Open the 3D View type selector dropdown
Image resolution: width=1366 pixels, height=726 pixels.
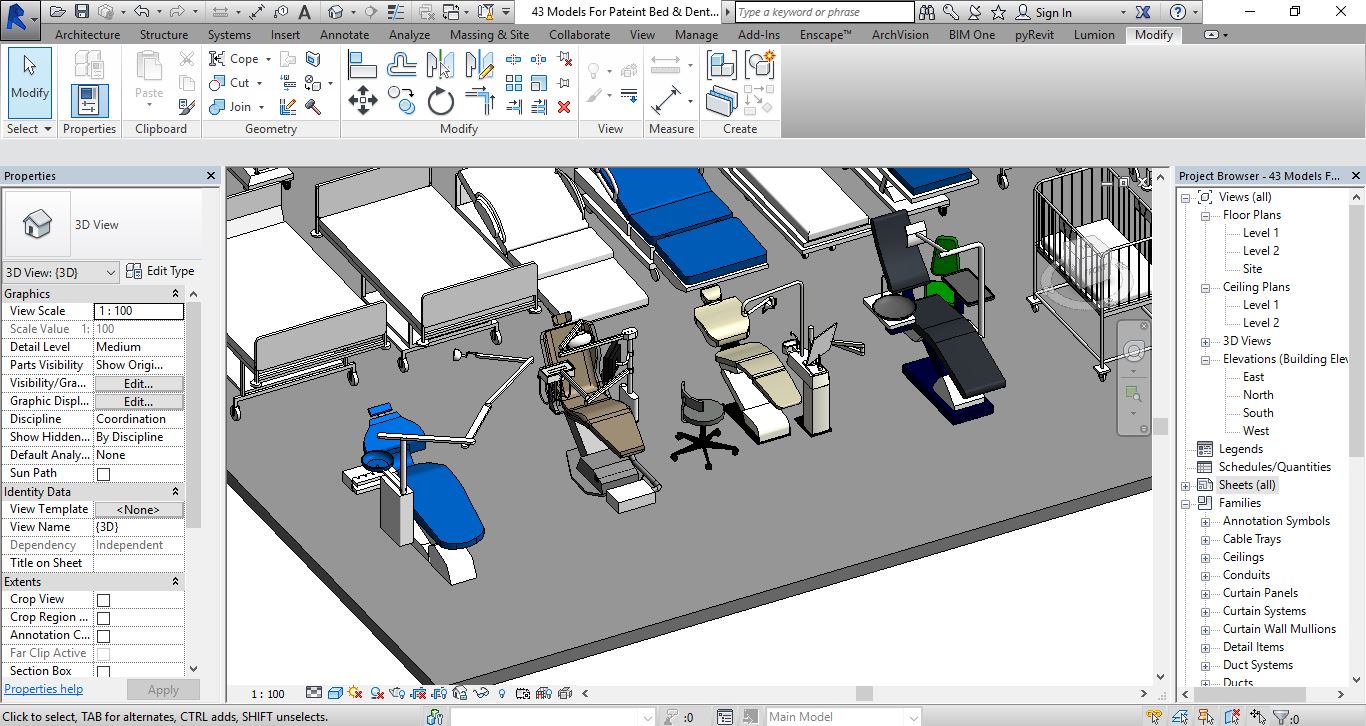pos(109,272)
